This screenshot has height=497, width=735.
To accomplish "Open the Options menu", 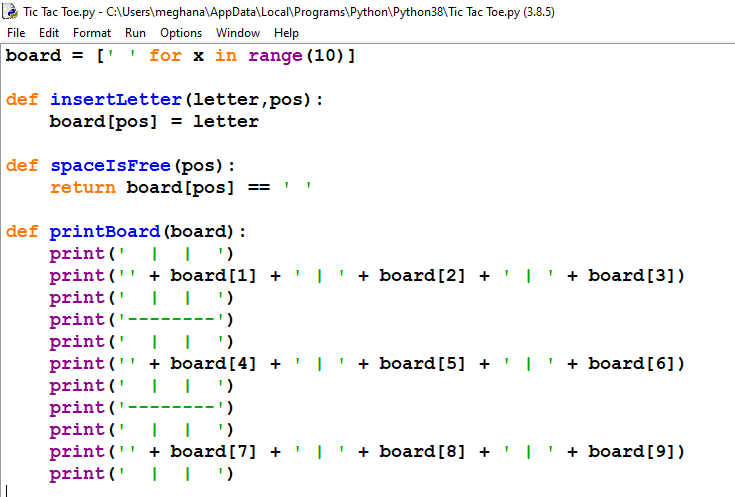I will 181,33.
